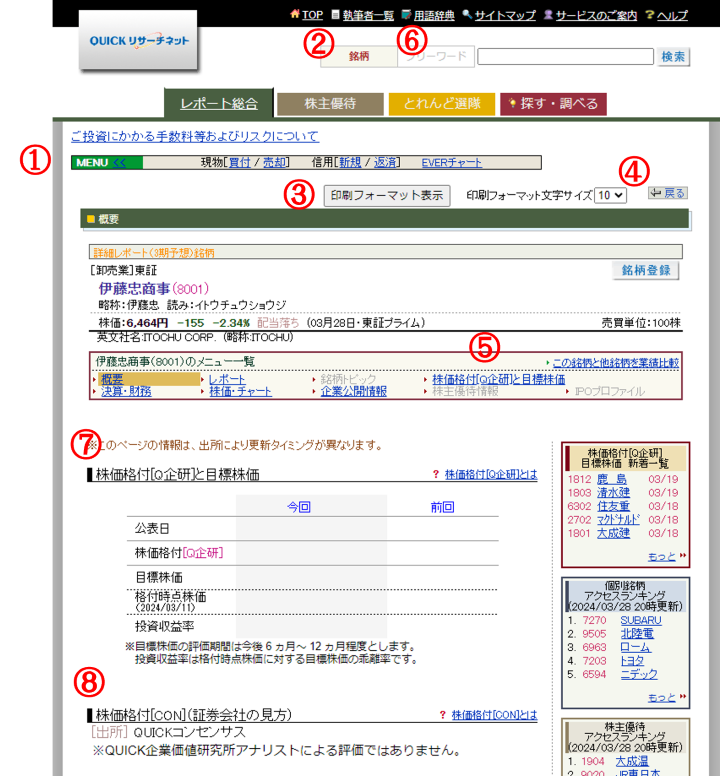Screen dimensions: 720x776
Task: Select 株価格付[Q企研]と目標株価 menu link
Action: tap(498, 379)
